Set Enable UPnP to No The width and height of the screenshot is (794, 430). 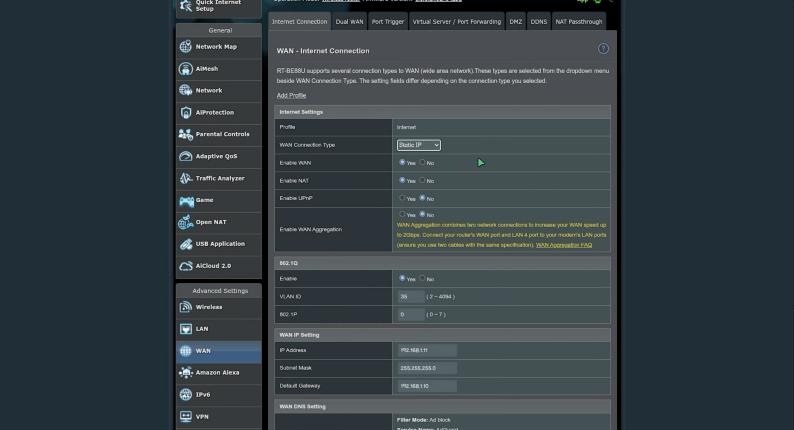[x=422, y=198]
